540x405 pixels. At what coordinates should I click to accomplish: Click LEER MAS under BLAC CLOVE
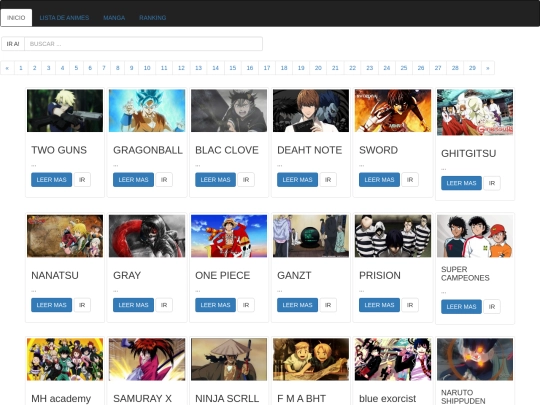215,180
